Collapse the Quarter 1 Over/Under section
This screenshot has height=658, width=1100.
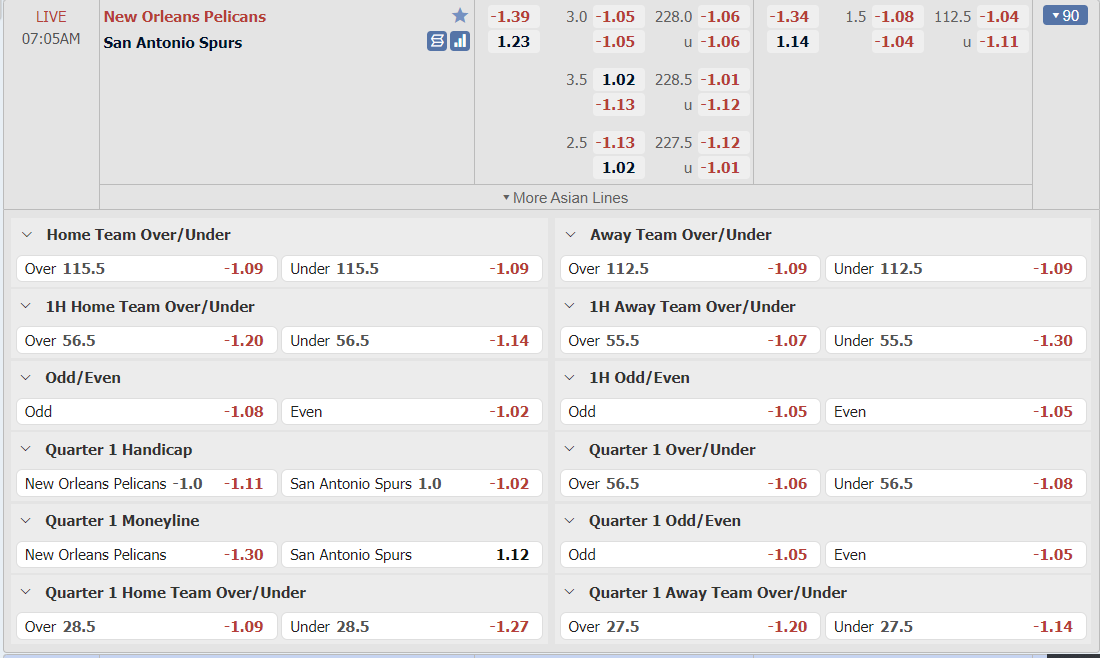click(x=570, y=450)
